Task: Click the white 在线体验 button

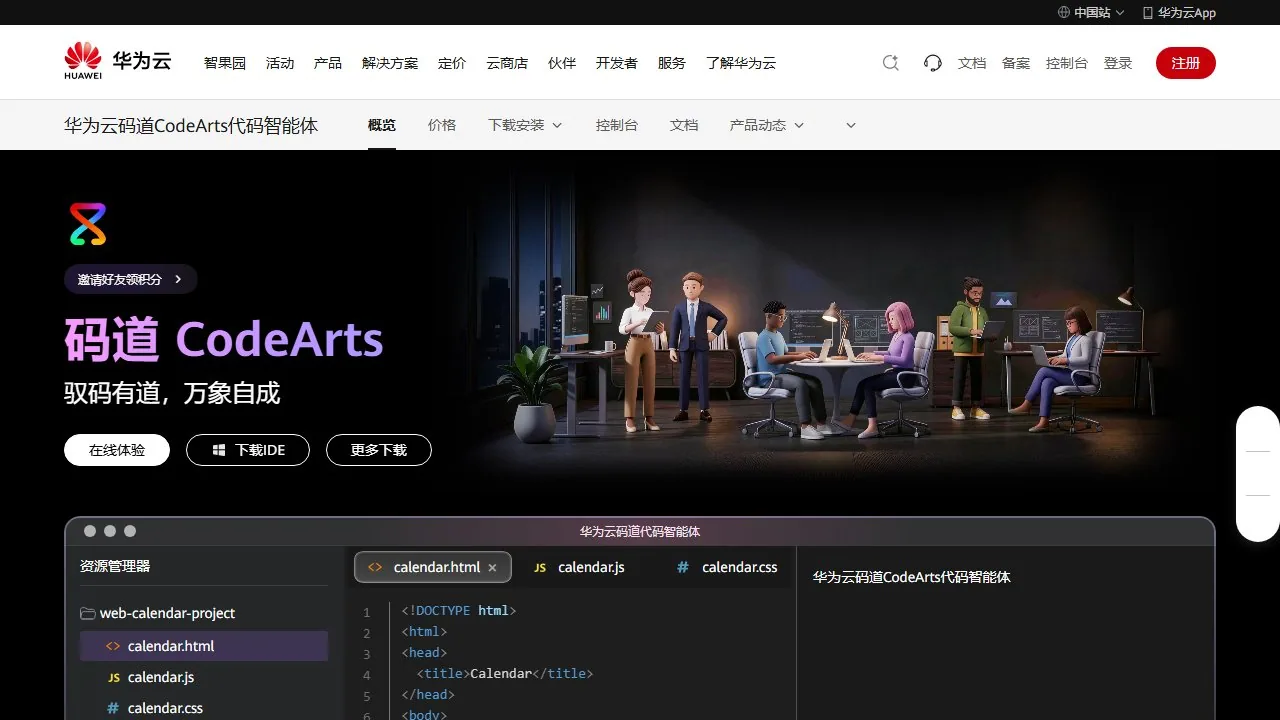Action: [x=117, y=450]
